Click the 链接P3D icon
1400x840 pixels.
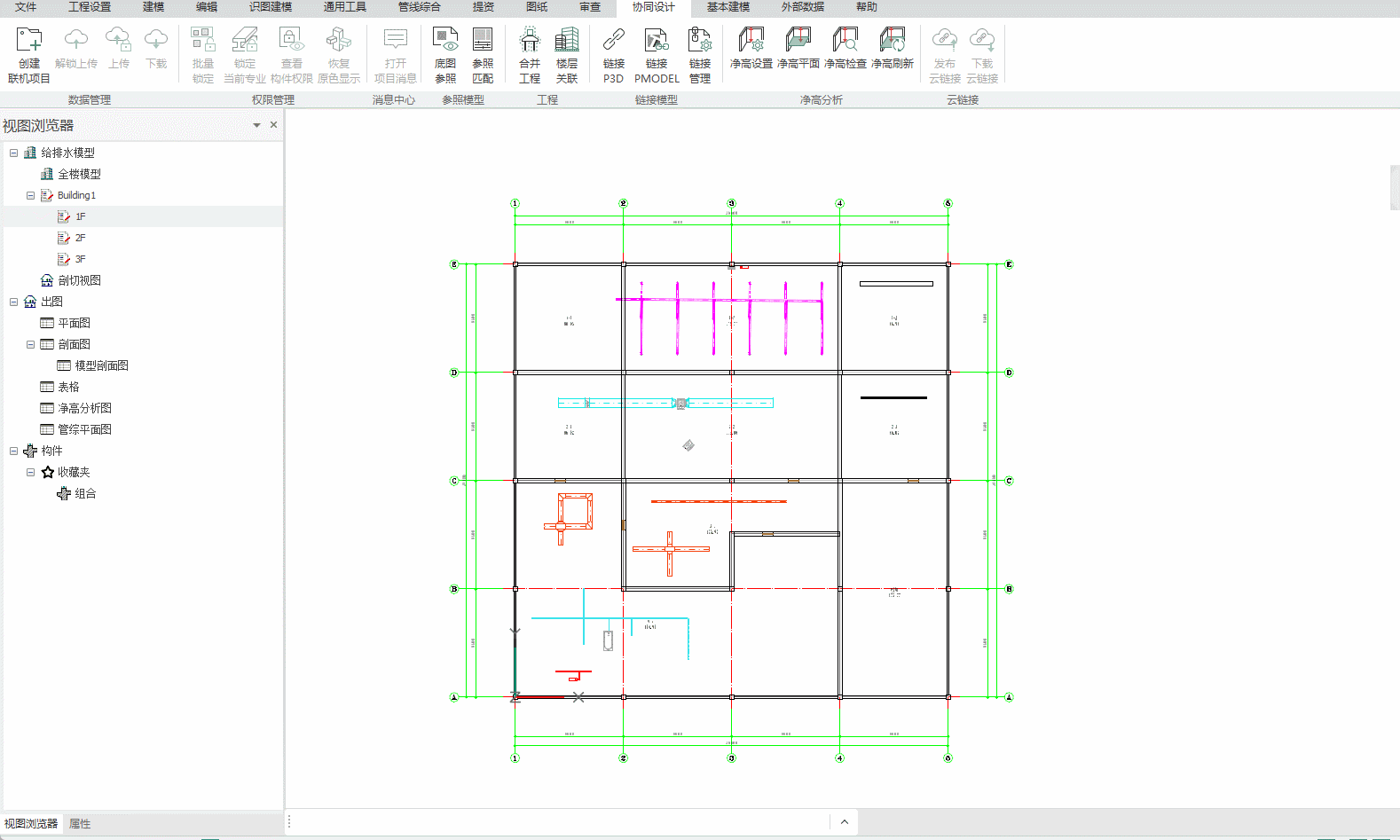[x=614, y=40]
